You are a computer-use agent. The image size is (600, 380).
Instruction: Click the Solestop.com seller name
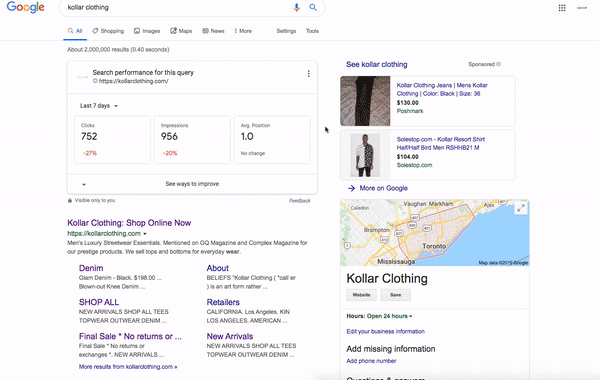[414, 165]
